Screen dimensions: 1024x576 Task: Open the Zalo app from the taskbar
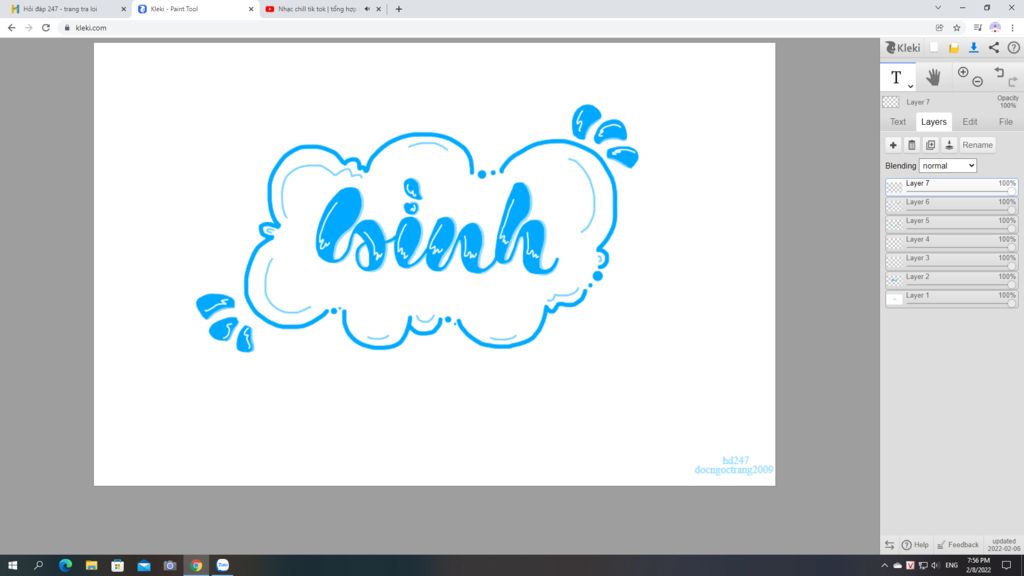coord(223,566)
